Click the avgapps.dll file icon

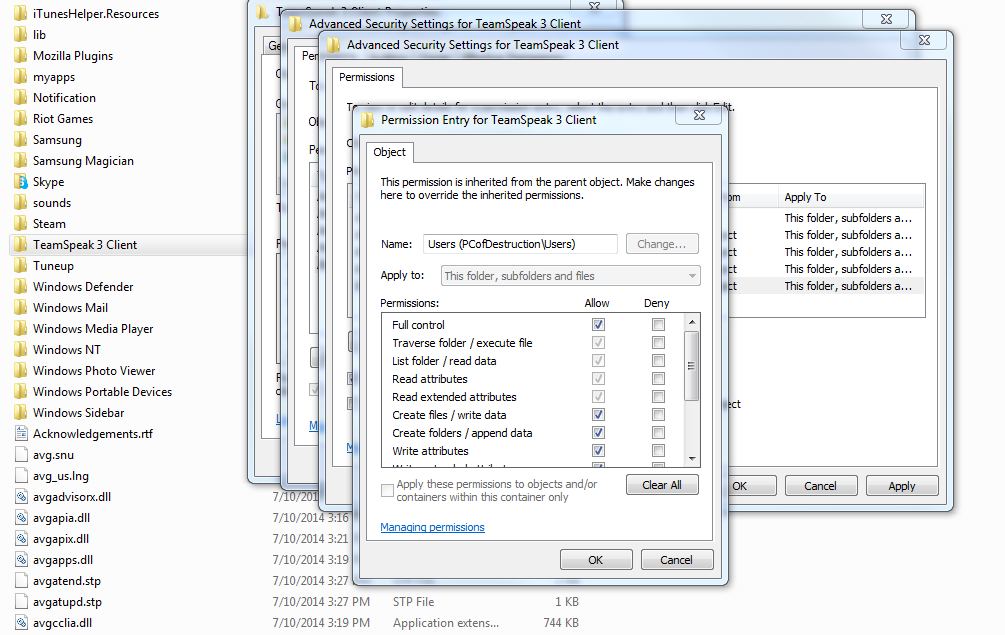(21, 560)
